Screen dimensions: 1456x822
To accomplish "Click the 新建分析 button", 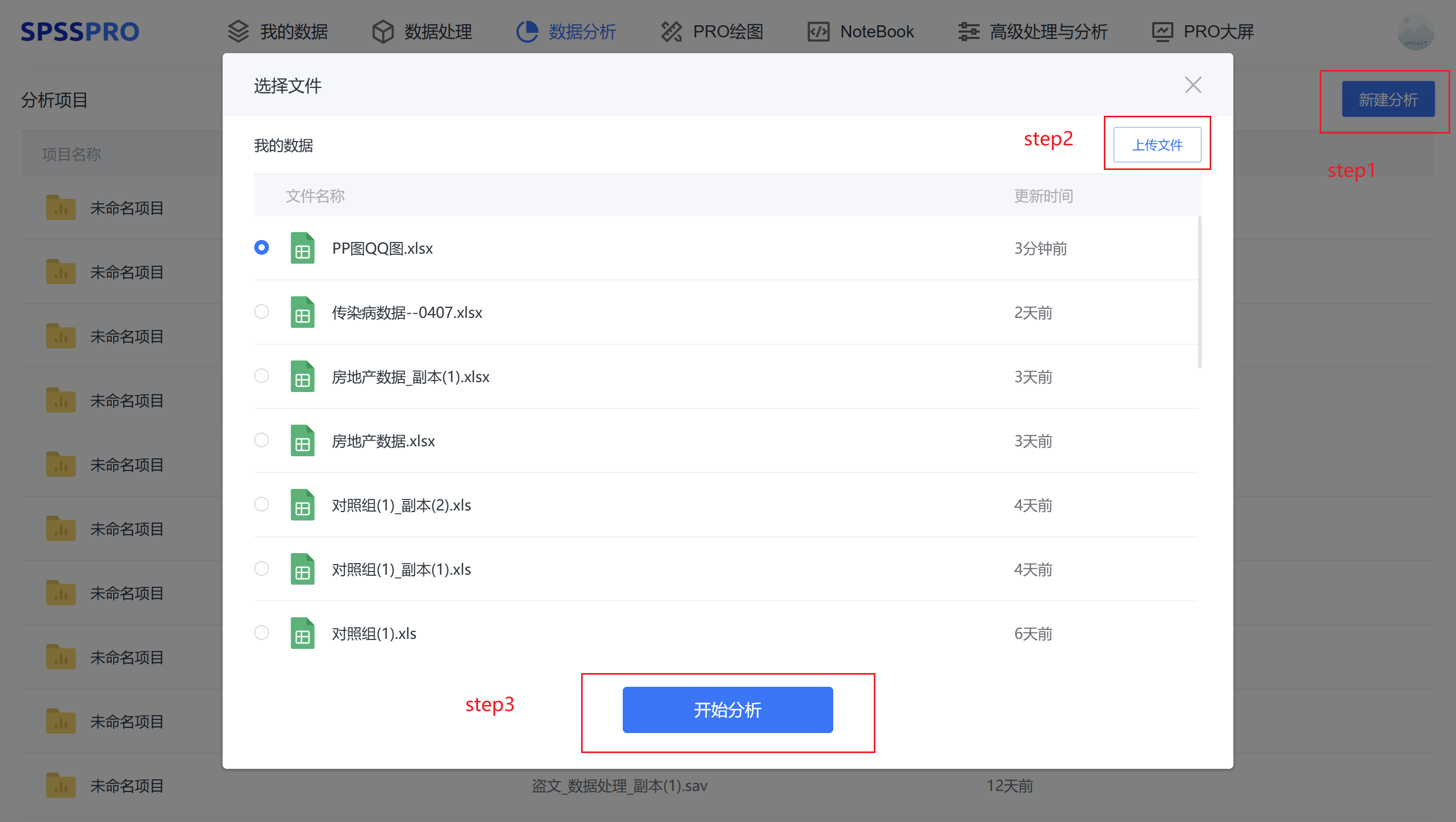I will (x=1388, y=99).
